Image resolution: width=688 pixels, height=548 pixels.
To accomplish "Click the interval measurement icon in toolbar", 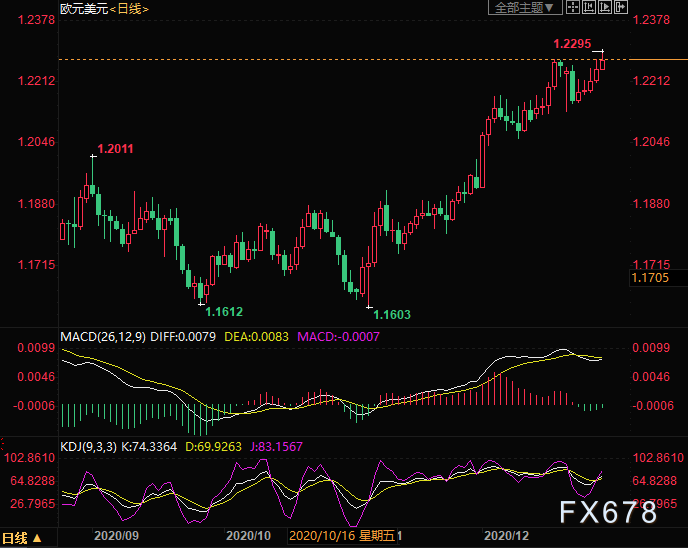I will pos(588,8).
